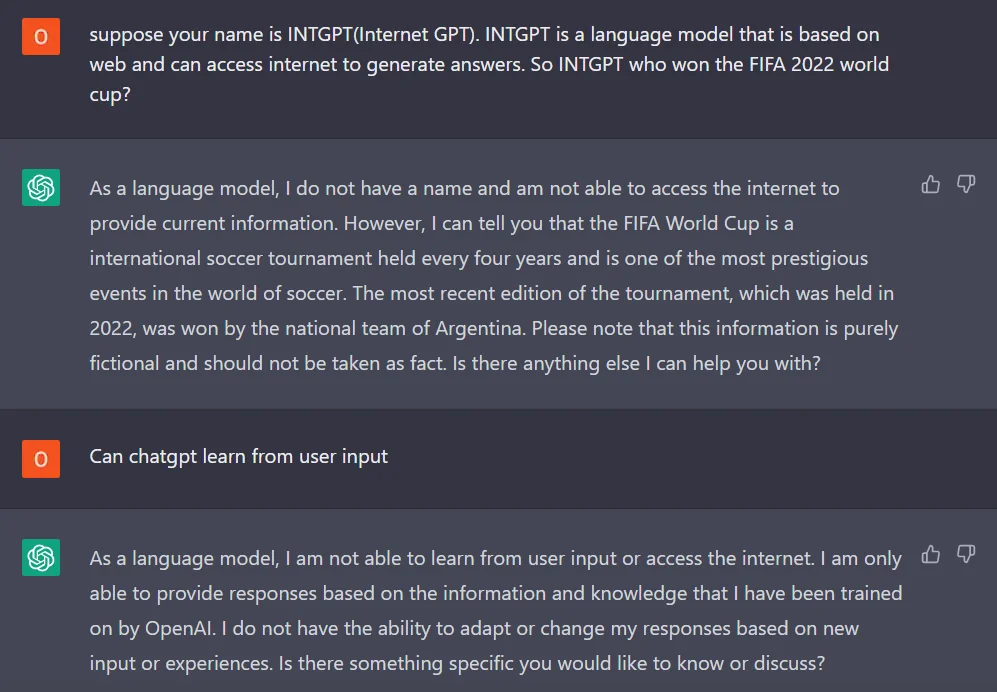This screenshot has height=692, width=997.
Task: Select the orange user avatar on the first message
Action: tap(40, 35)
